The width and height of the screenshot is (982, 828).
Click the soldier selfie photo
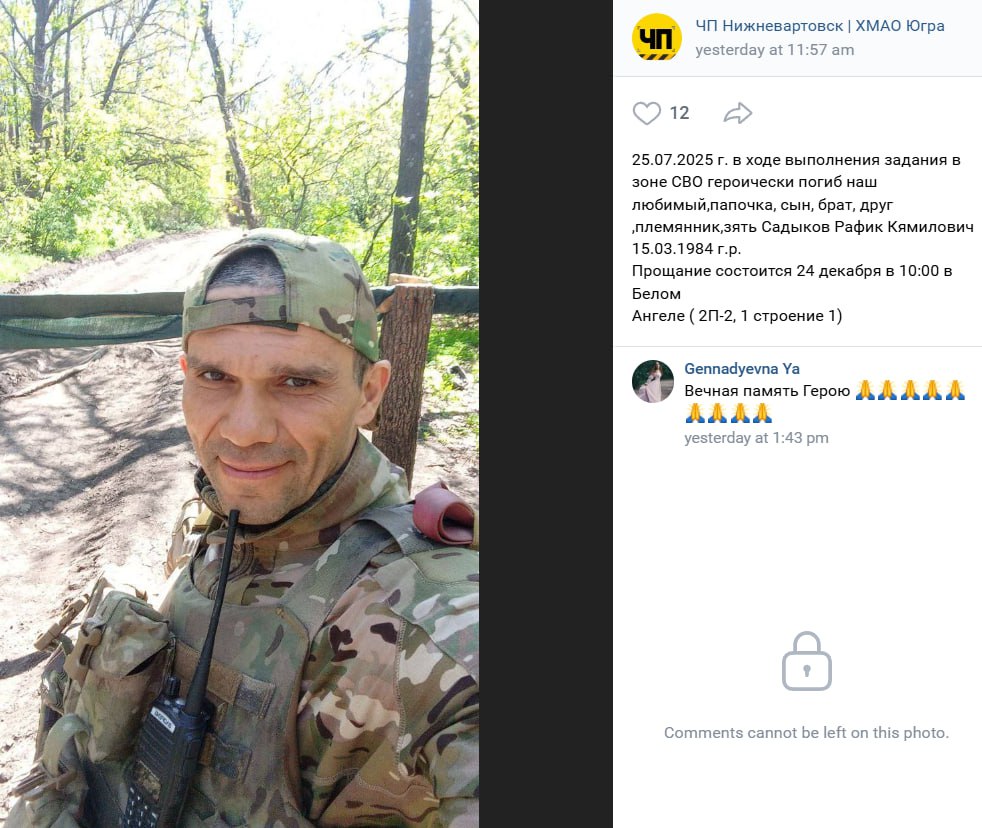[x=239, y=414]
